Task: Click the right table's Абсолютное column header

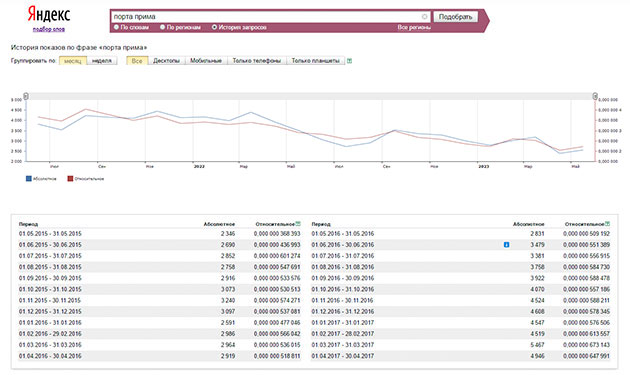Action: tap(528, 224)
